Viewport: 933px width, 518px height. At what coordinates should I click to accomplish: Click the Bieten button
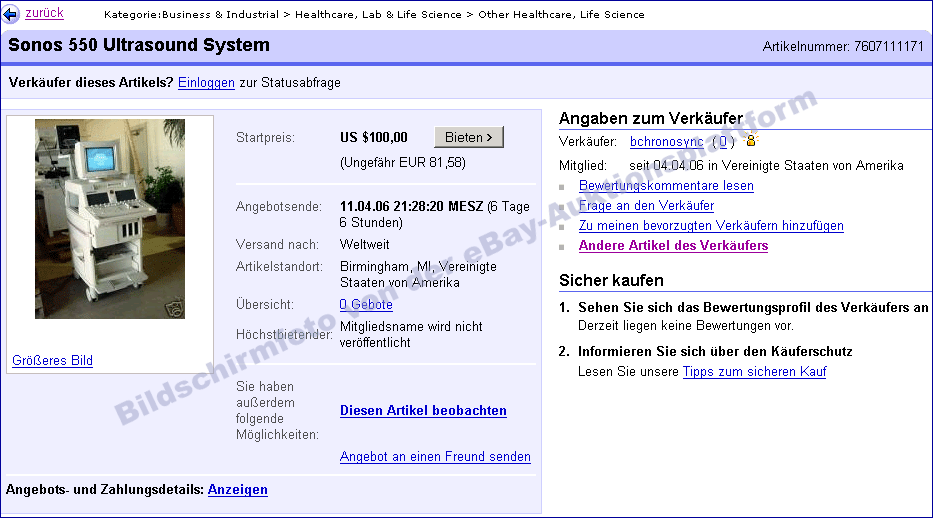tap(469, 137)
